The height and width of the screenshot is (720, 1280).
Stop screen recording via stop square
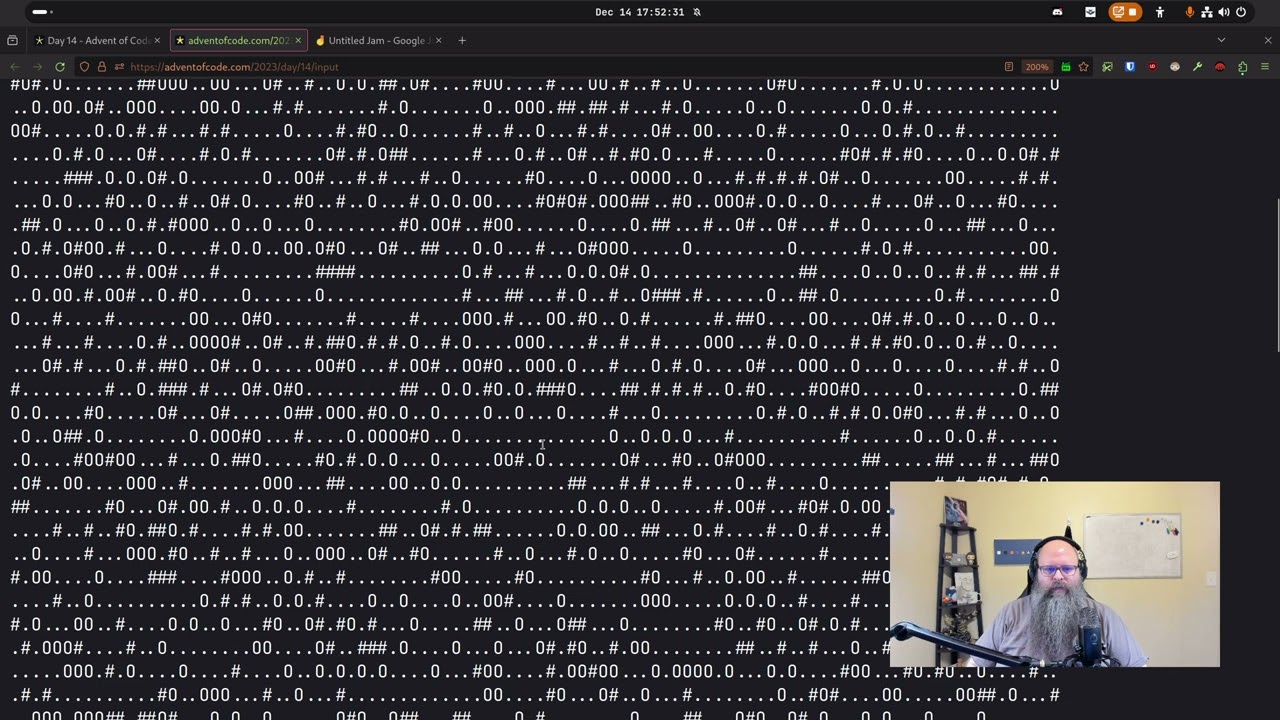[1133, 12]
